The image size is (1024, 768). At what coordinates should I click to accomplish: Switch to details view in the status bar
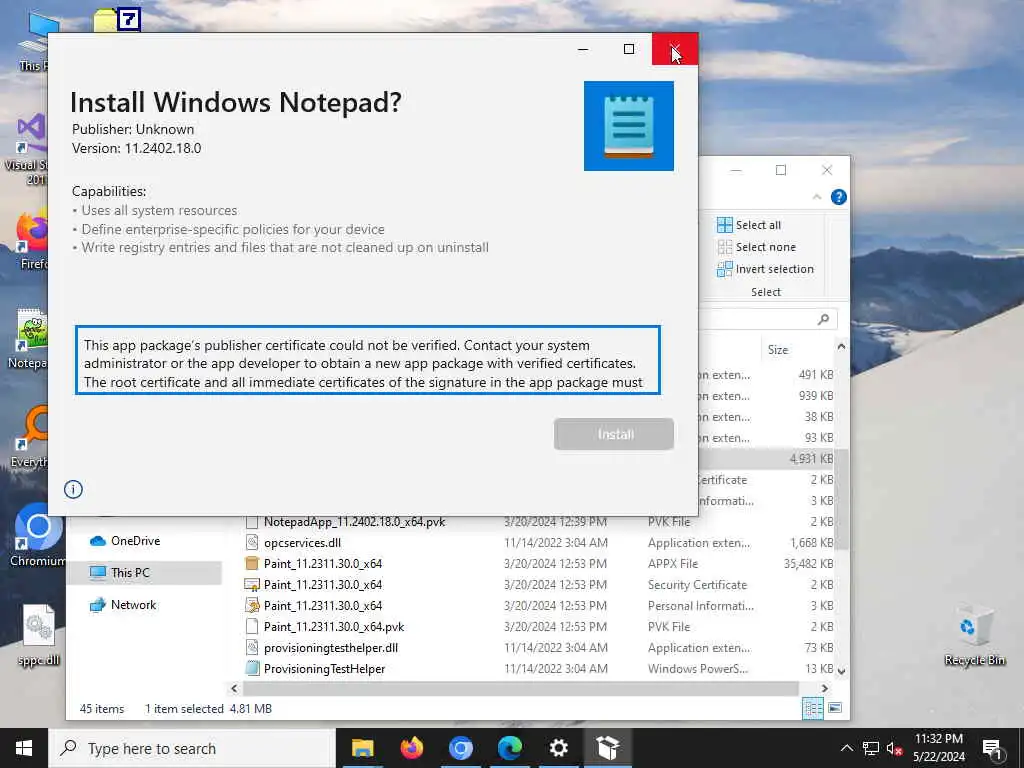coord(812,709)
